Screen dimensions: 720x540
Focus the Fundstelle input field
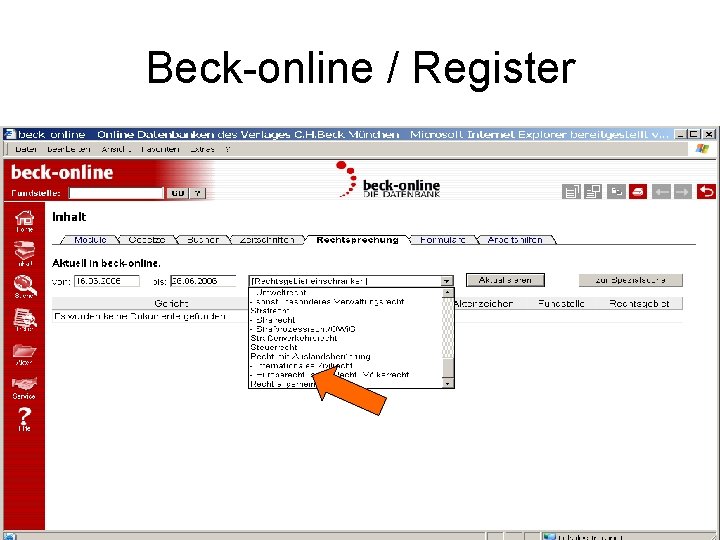(116, 193)
